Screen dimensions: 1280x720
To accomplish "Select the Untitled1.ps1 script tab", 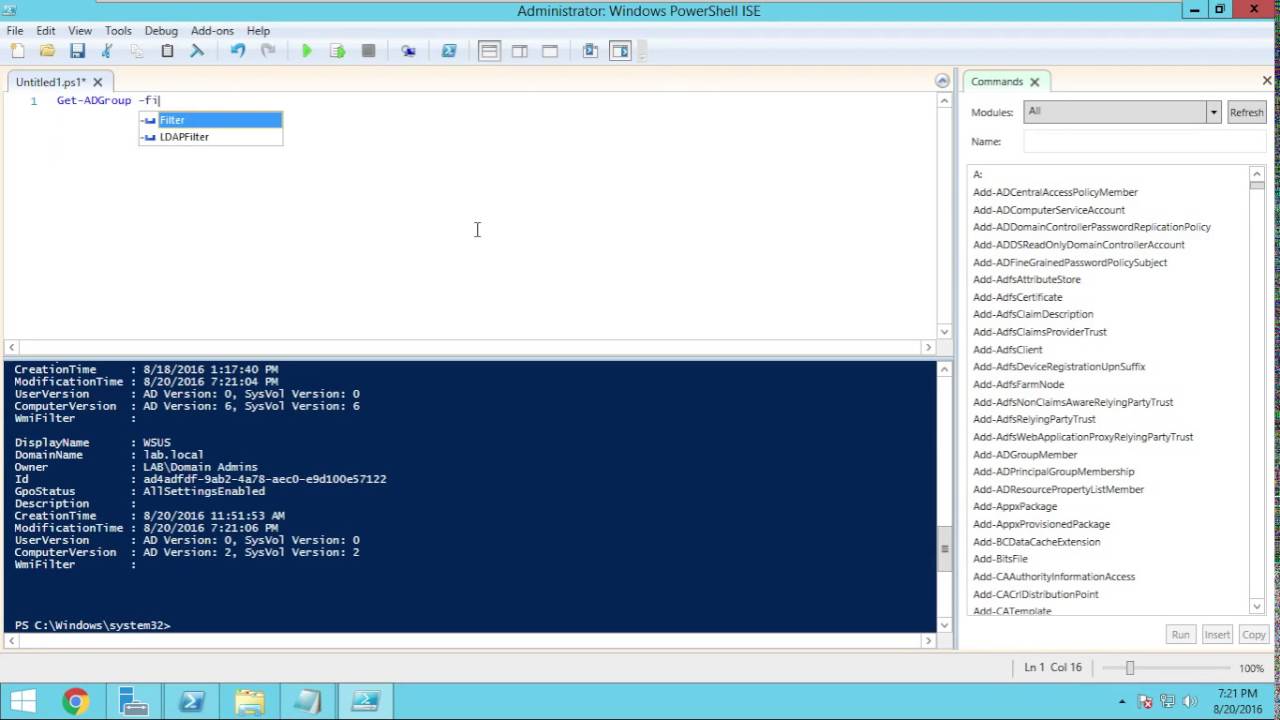I will tap(51, 82).
